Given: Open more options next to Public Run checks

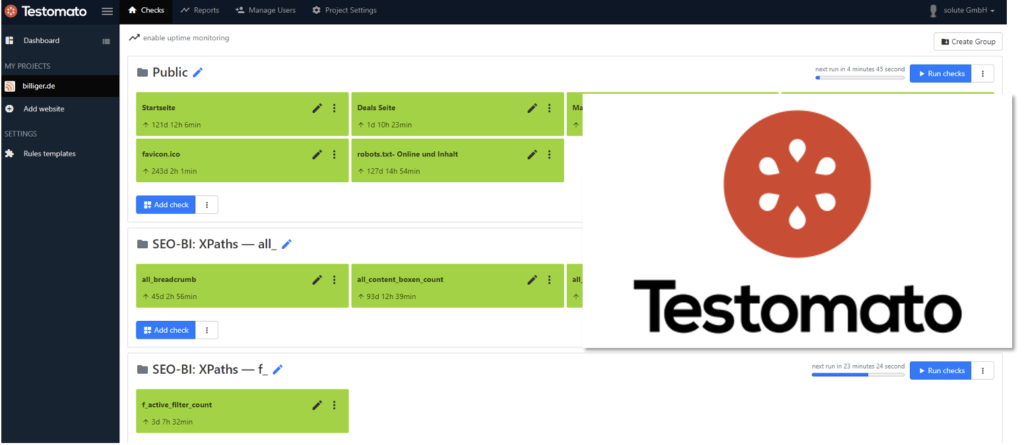Looking at the screenshot, I should point(983,74).
